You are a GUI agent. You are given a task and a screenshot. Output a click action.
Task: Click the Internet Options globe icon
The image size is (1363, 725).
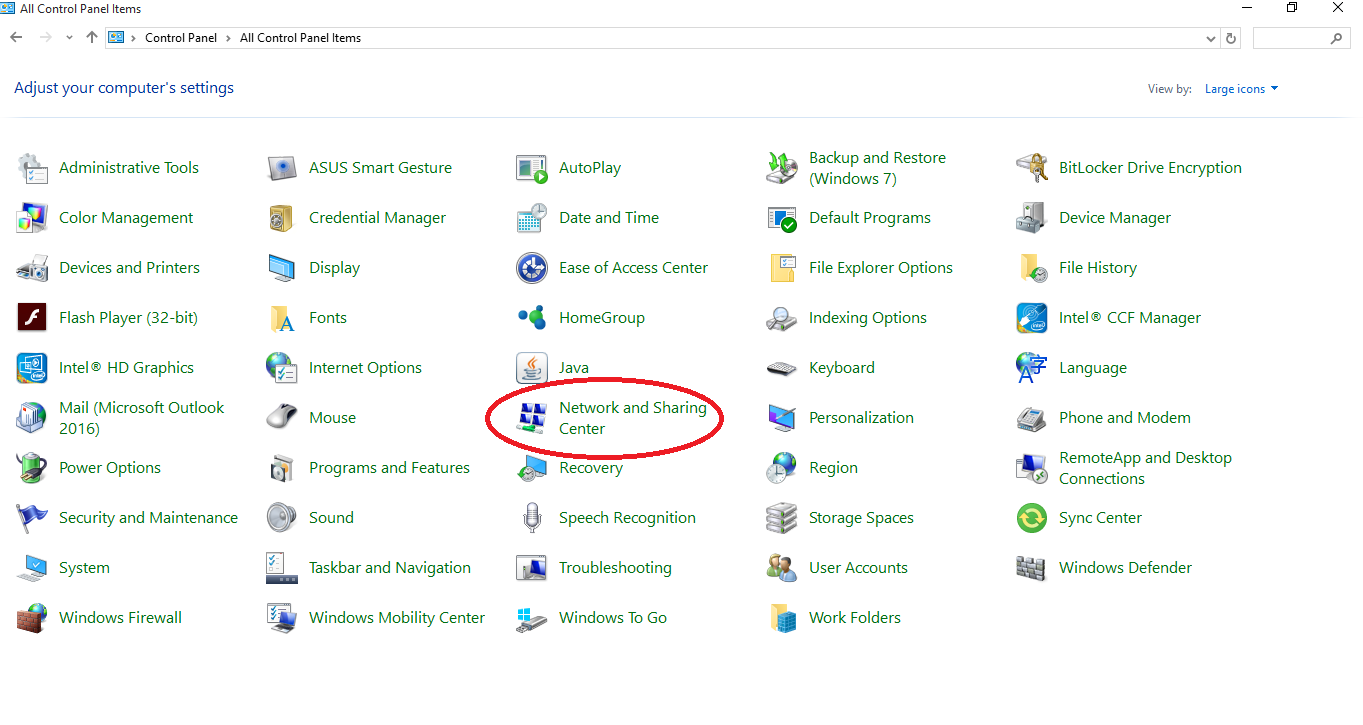click(x=282, y=368)
